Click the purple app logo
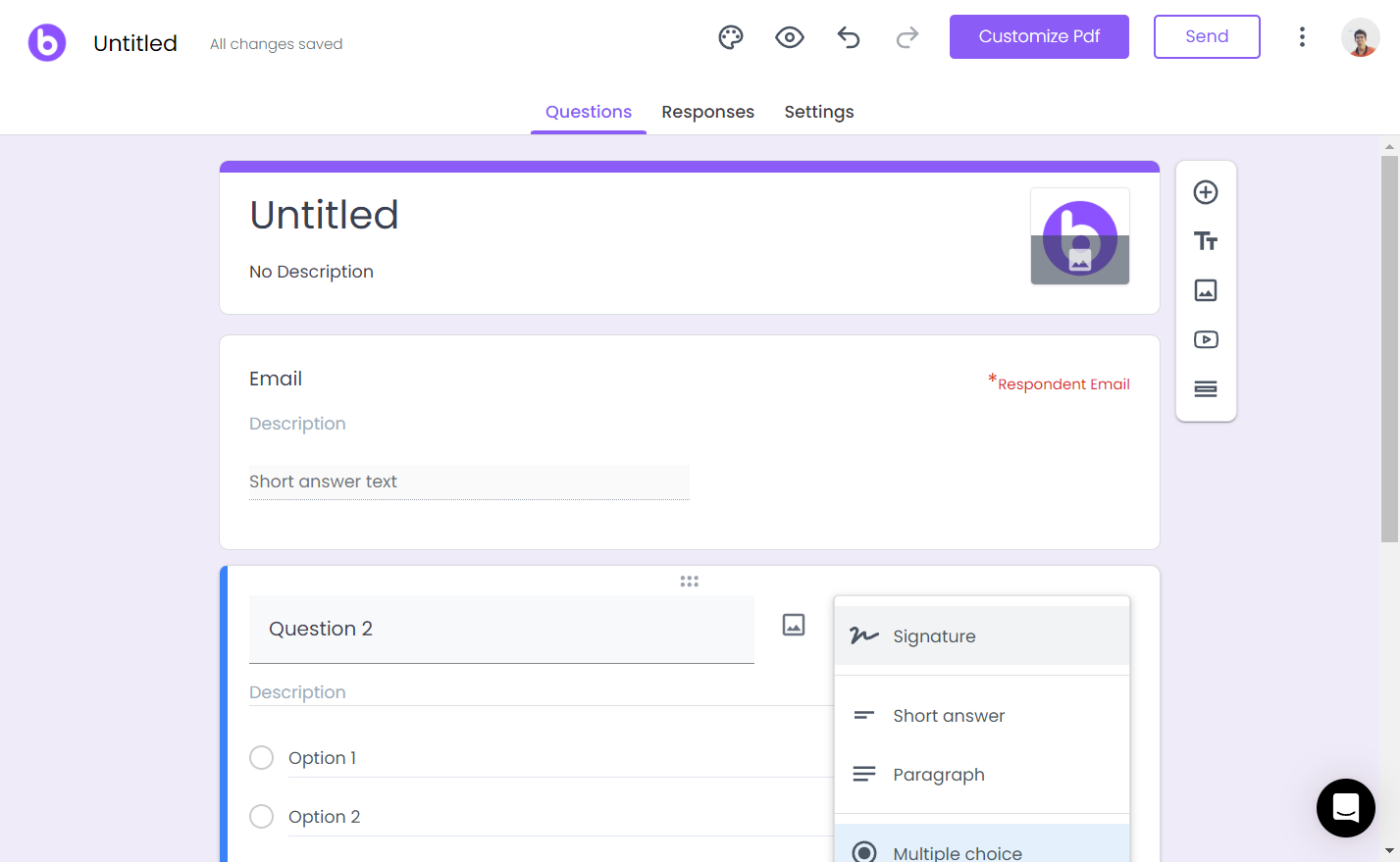Image resolution: width=1400 pixels, height=862 pixels. 47,42
